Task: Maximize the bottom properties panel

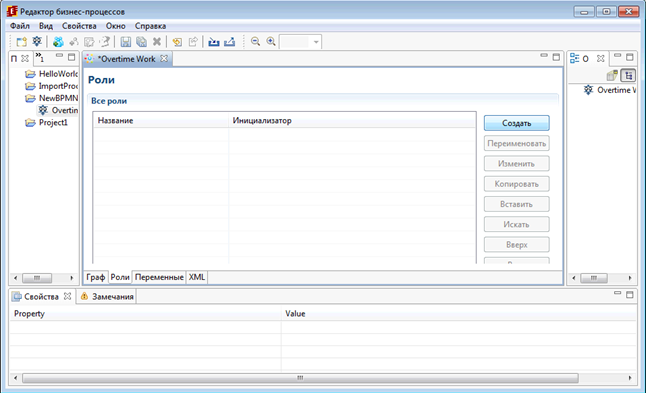Action: coord(630,294)
